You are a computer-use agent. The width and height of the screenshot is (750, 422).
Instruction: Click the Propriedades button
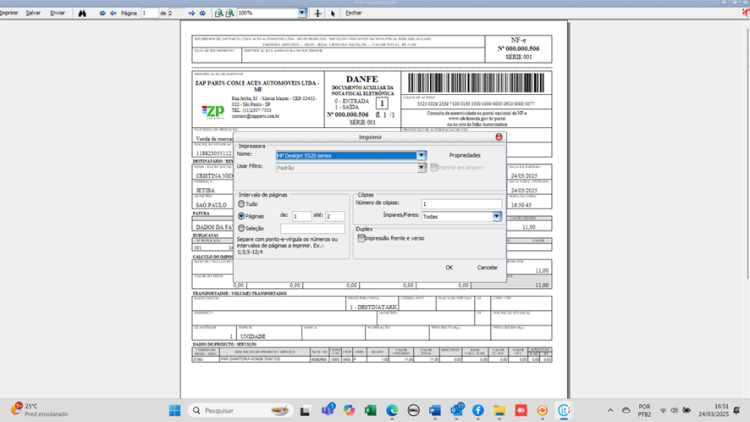click(x=464, y=155)
